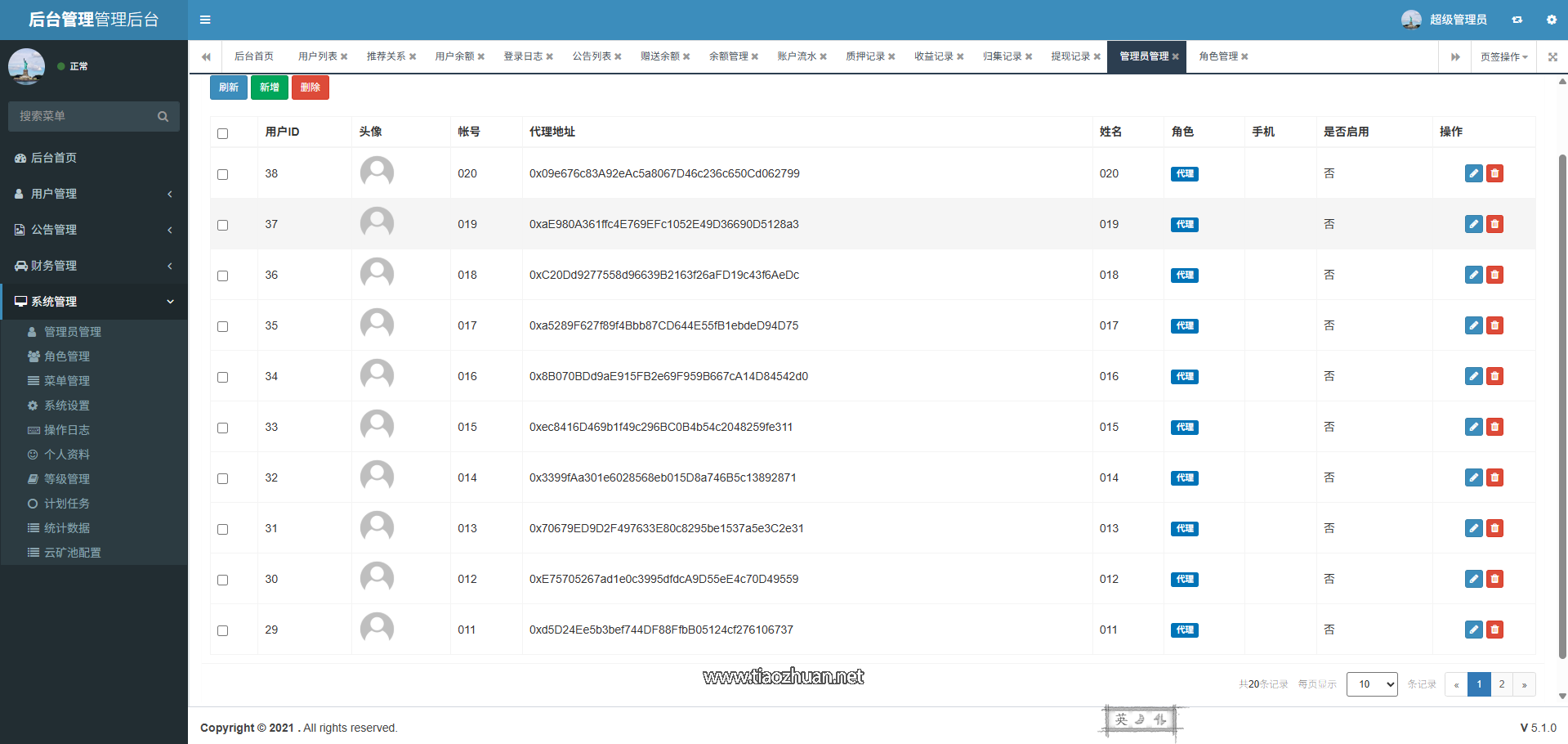
Task: Edit user 36 with pencil icon
Action: [x=1473, y=275]
